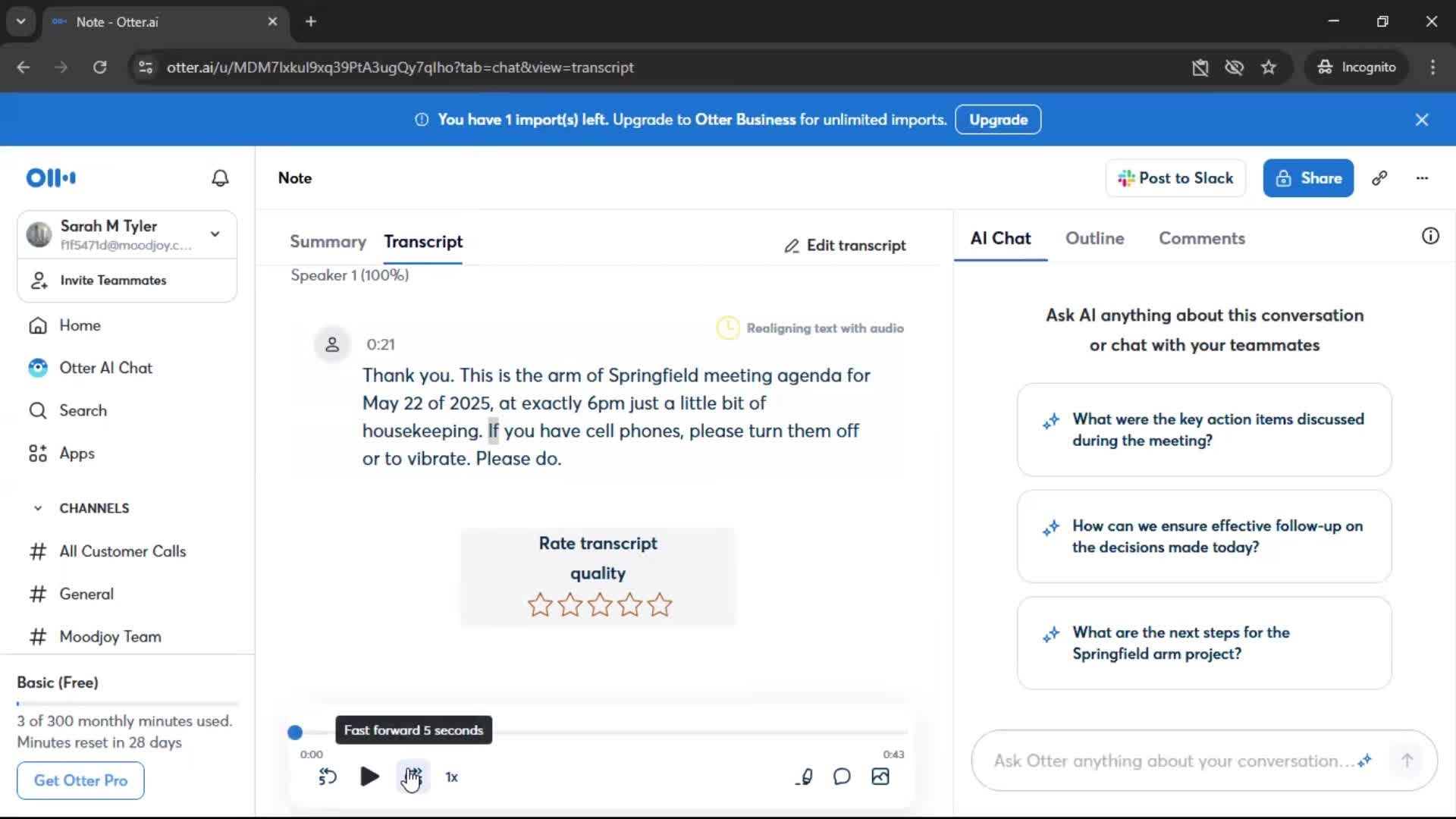Viewport: 1456px width, 819px height.
Task: Insert an image with the photo icon
Action: pyautogui.click(x=880, y=777)
